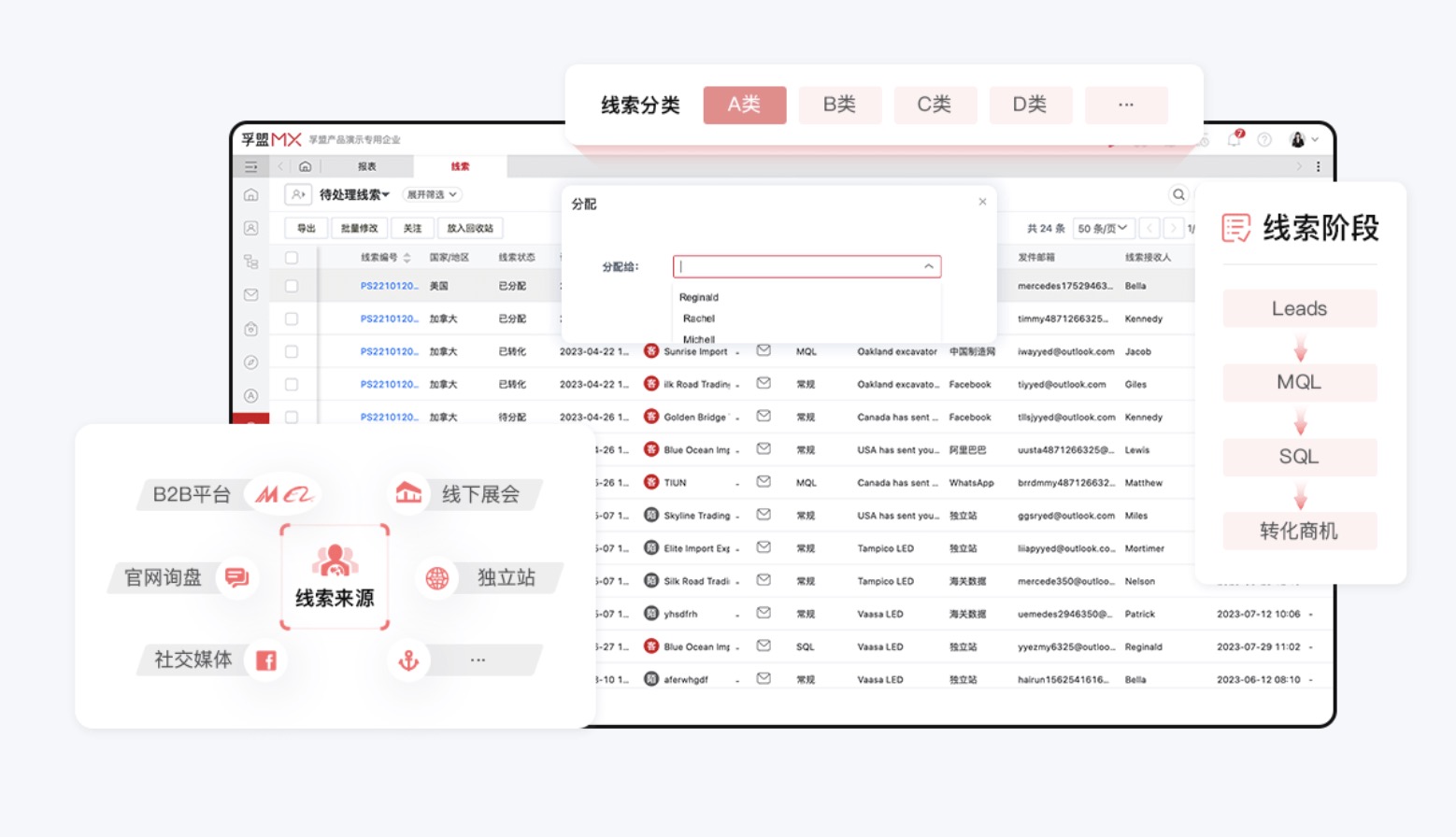Screen dimensions: 1456x837
Task: Open the three-dot more menu near the tabs
Action: pos(1319,165)
